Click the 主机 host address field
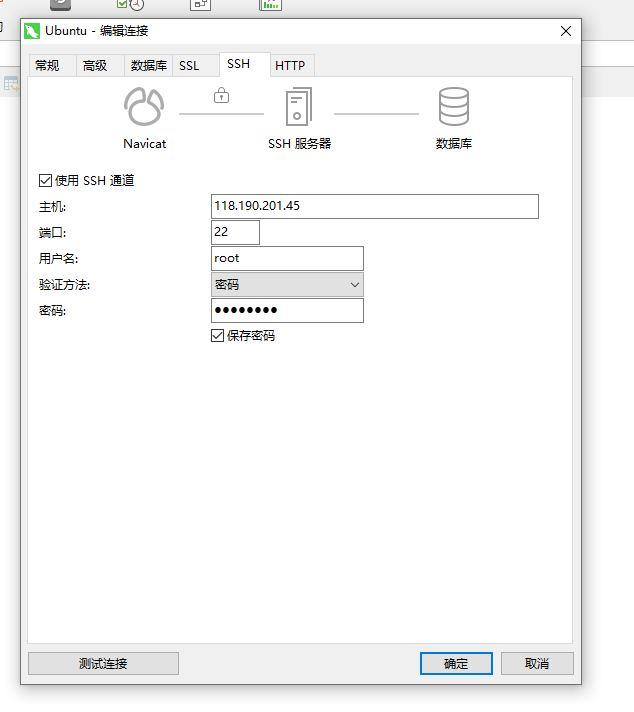 pyautogui.click(x=375, y=206)
